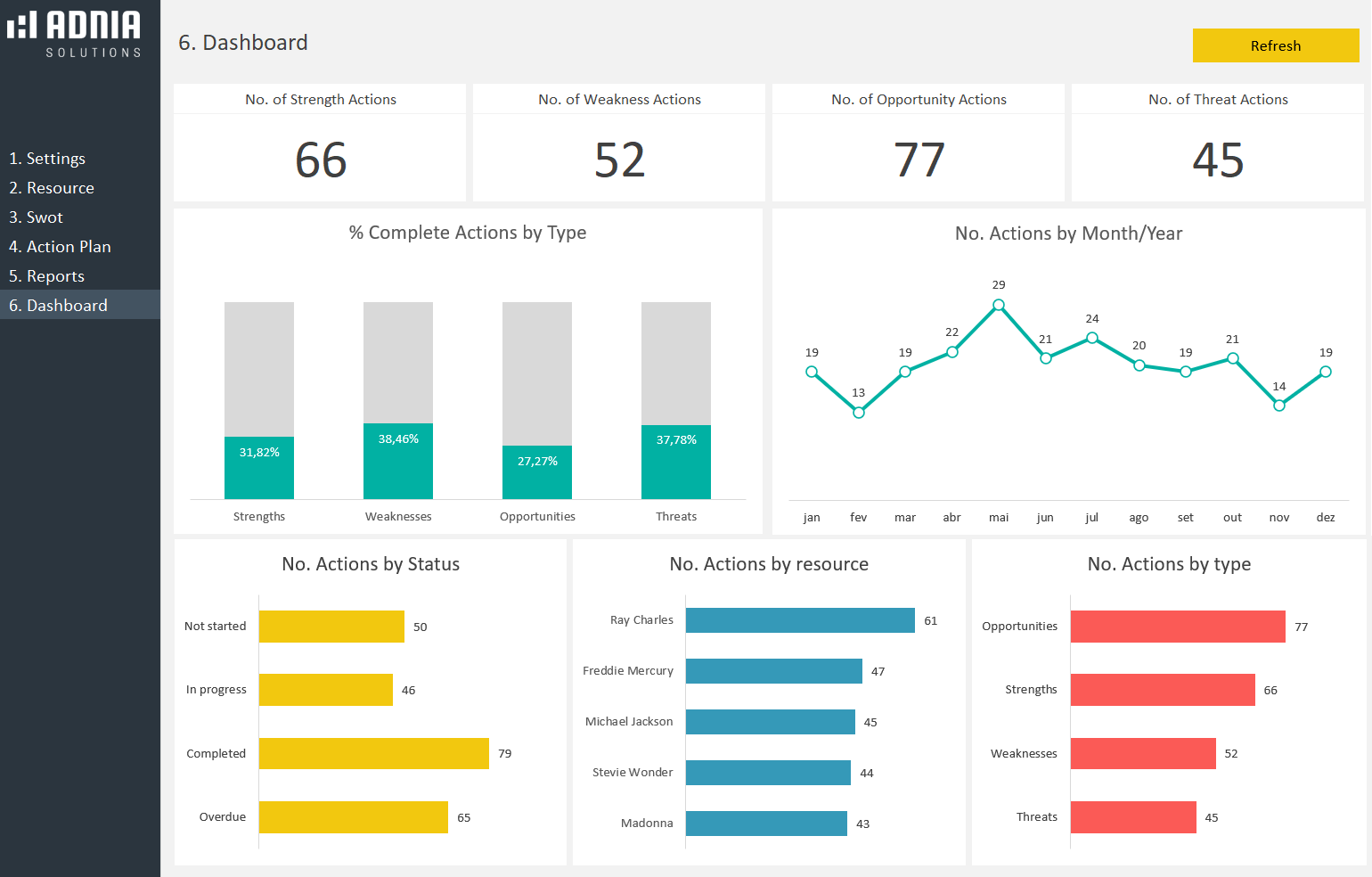Click the mai peak data point 29
This screenshot has height=877, width=1372.
(999, 305)
